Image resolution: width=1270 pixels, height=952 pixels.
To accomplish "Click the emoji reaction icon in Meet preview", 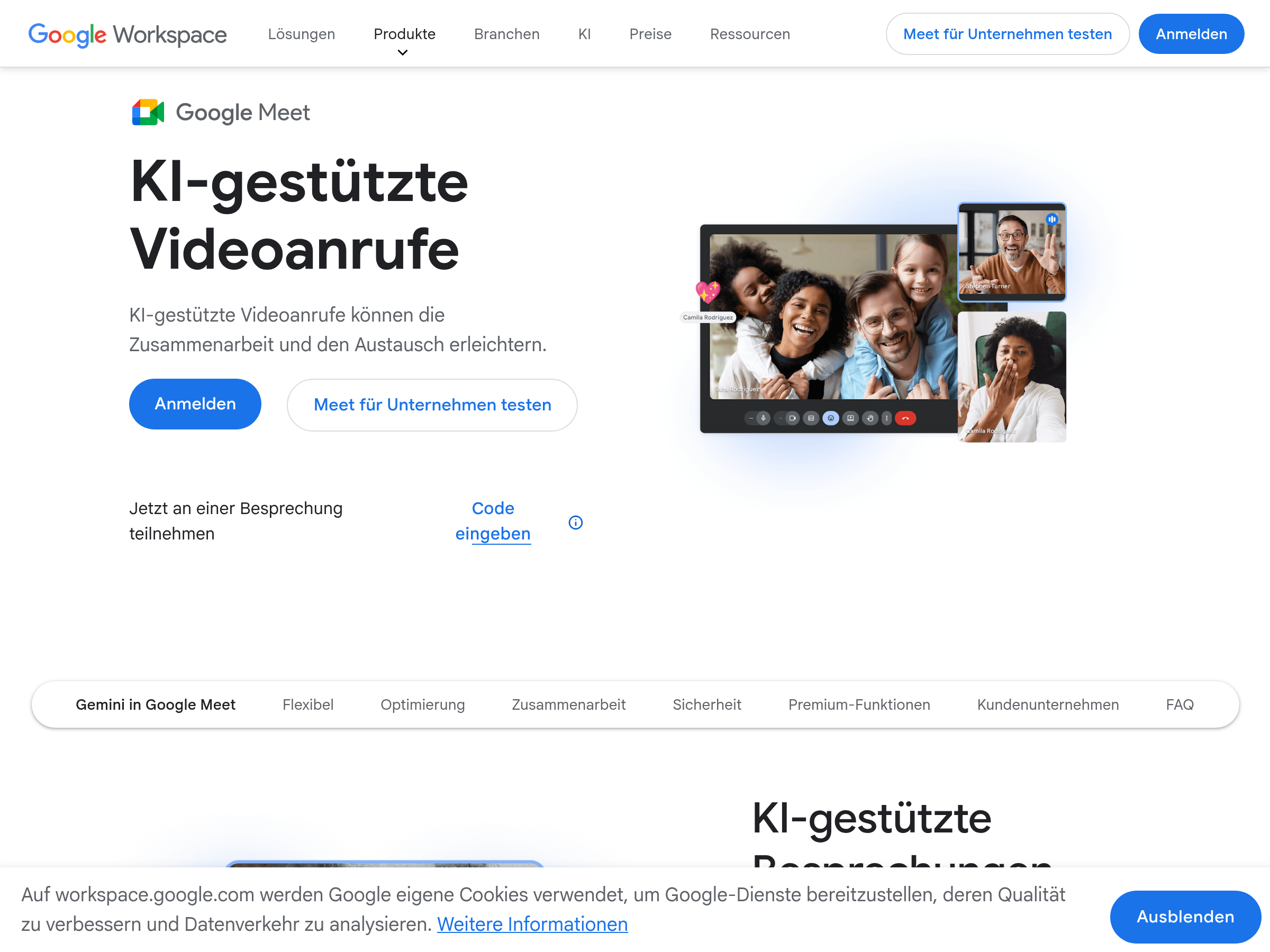I will point(831,418).
